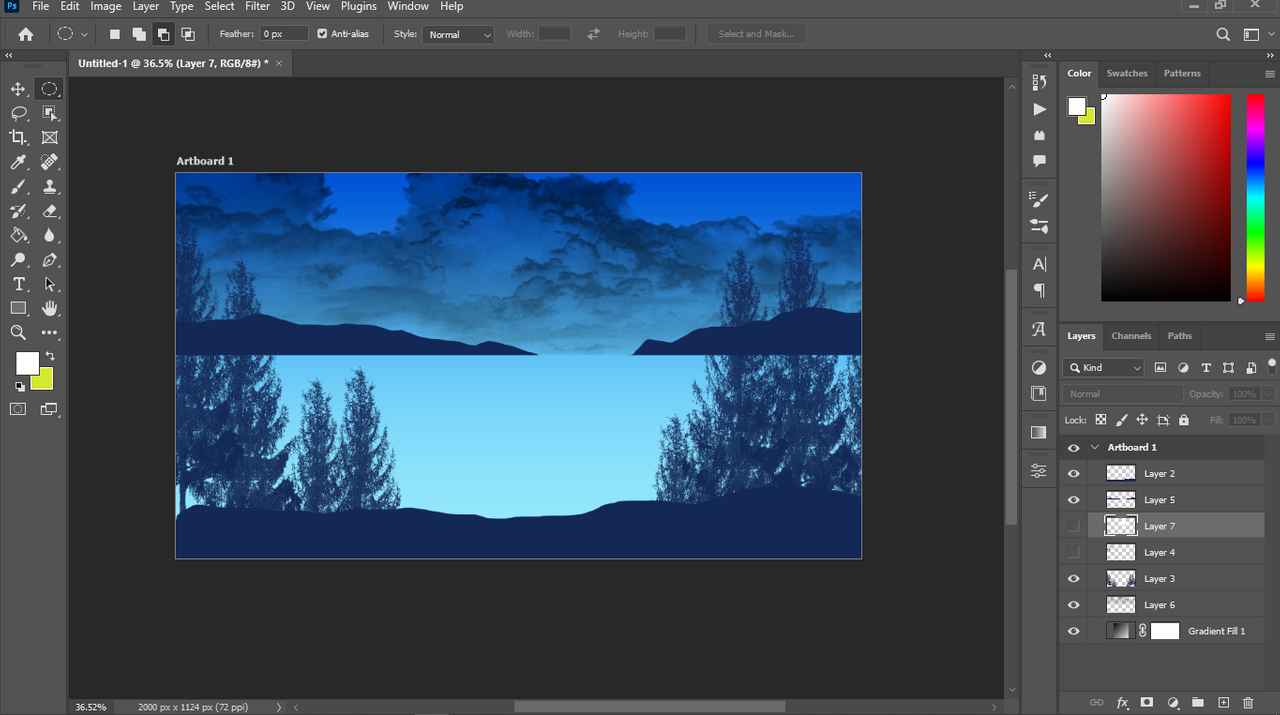Open the Filter menu

tap(257, 6)
